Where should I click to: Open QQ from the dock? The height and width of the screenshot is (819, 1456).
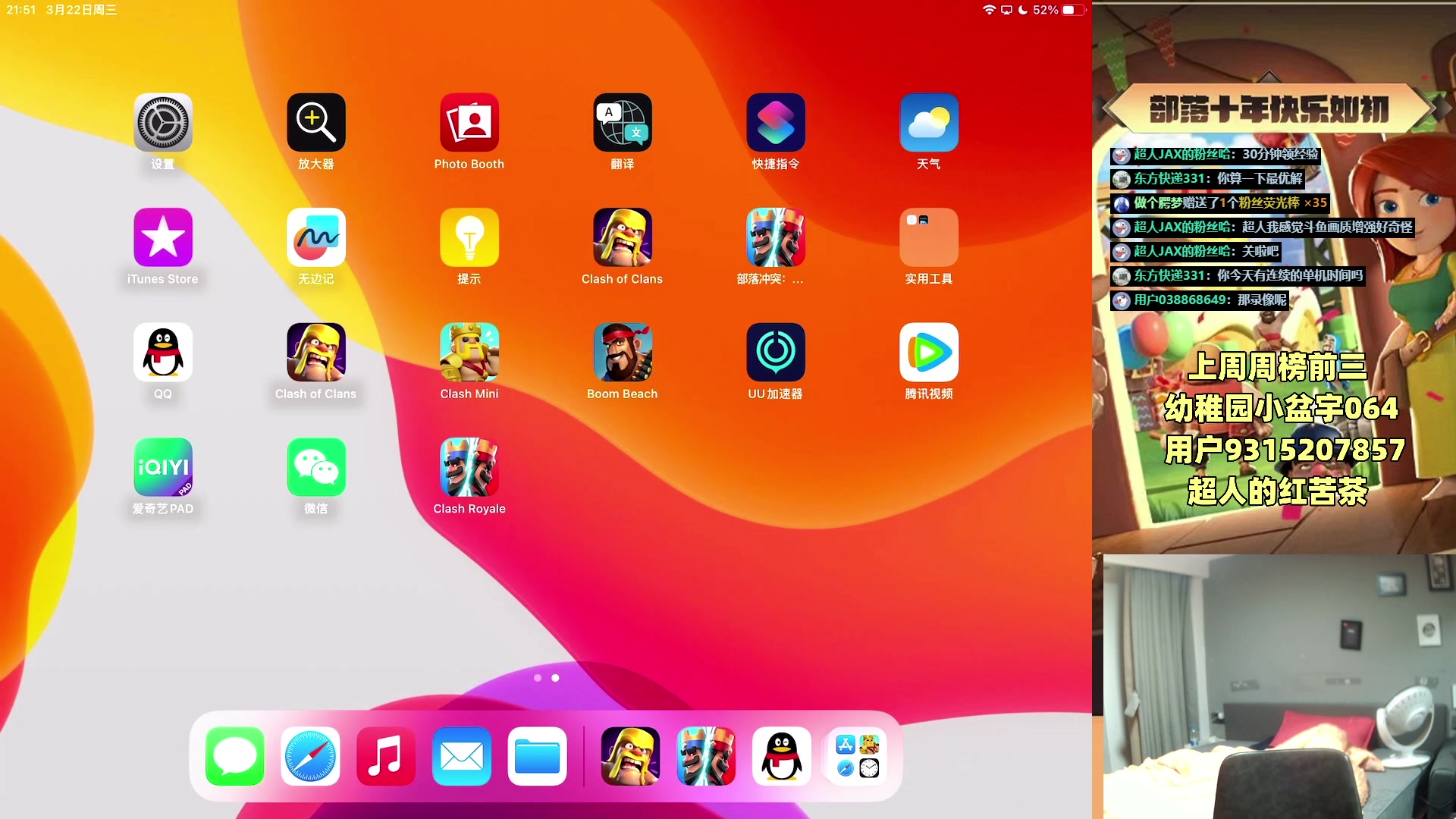pyautogui.click(x=782, y=756)
